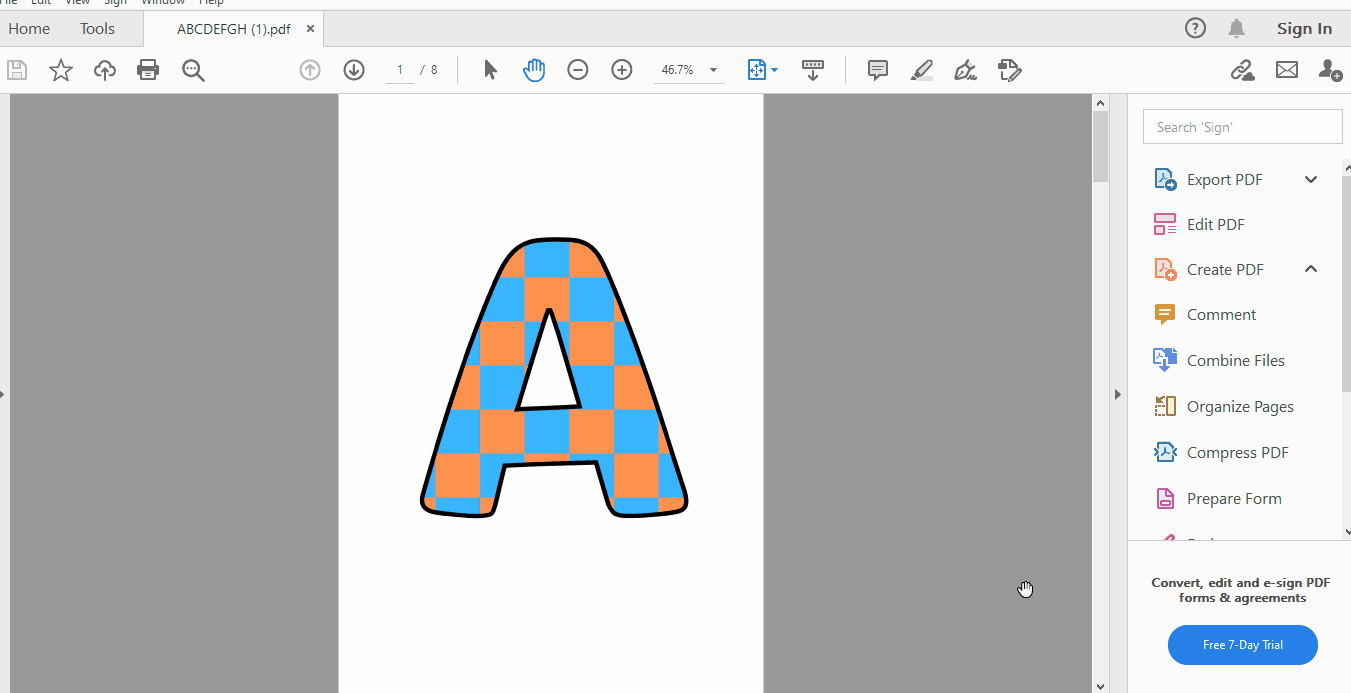Send file by email icon
The image size is (1351, 693).
(x=1287, y=70)
